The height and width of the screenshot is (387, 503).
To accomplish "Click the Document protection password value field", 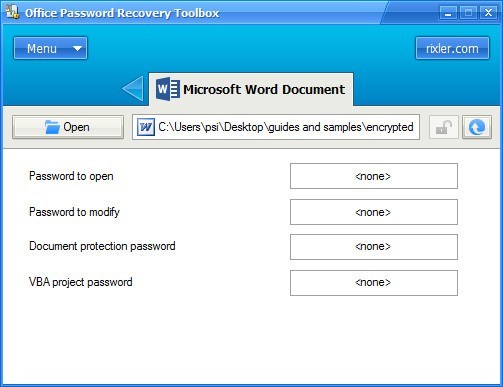I will (x=374, y=247).
